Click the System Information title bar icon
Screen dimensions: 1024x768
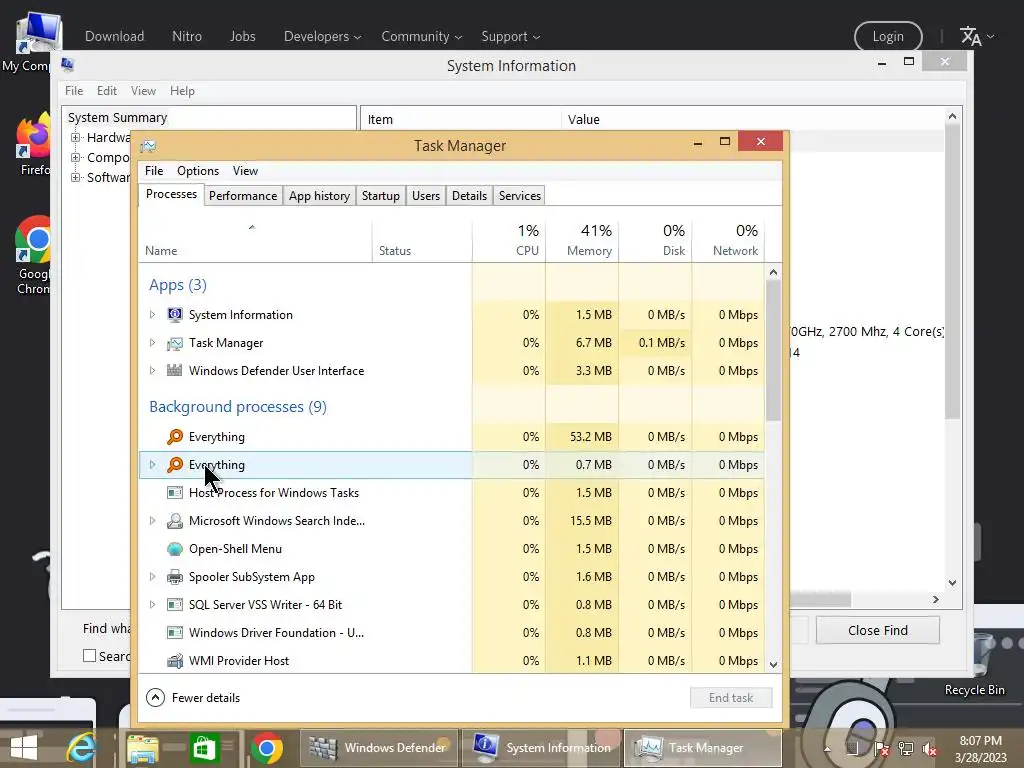tap(67, 65)
